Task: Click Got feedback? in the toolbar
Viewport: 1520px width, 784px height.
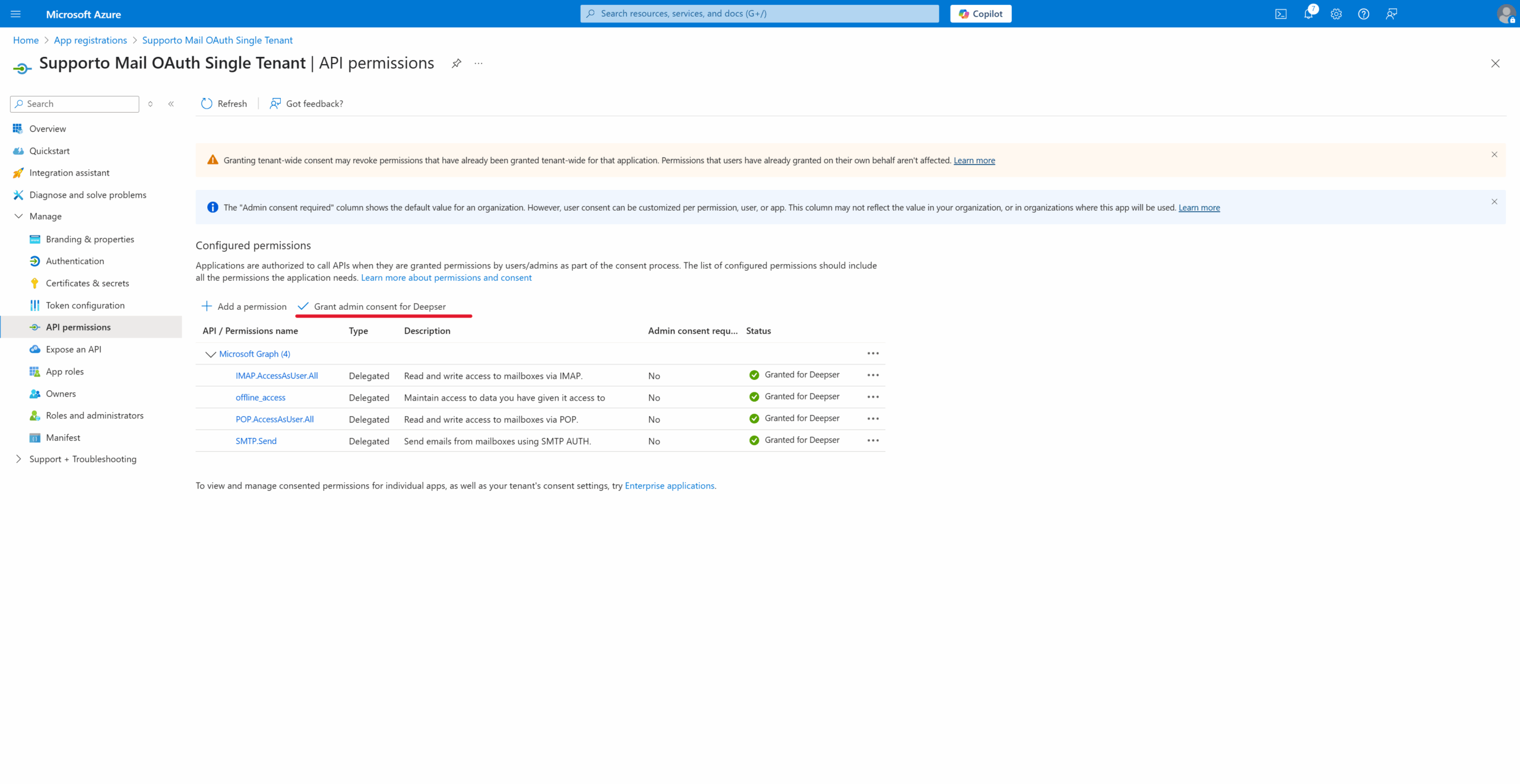Action: [306, 104]
